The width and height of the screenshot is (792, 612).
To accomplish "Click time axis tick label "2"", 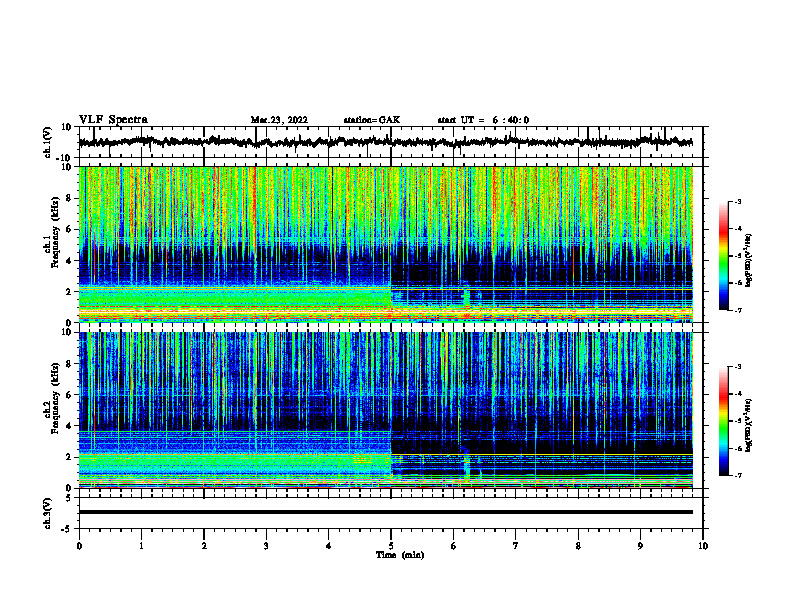I will click(204, 546).
